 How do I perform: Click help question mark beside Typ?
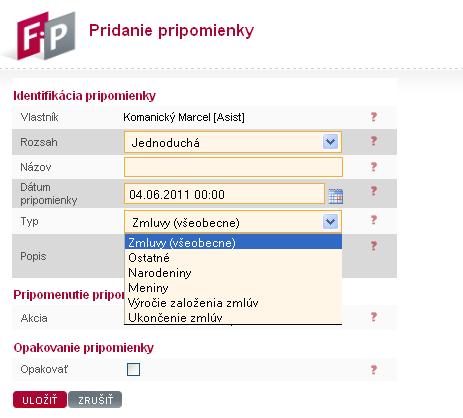coord(374,220)
